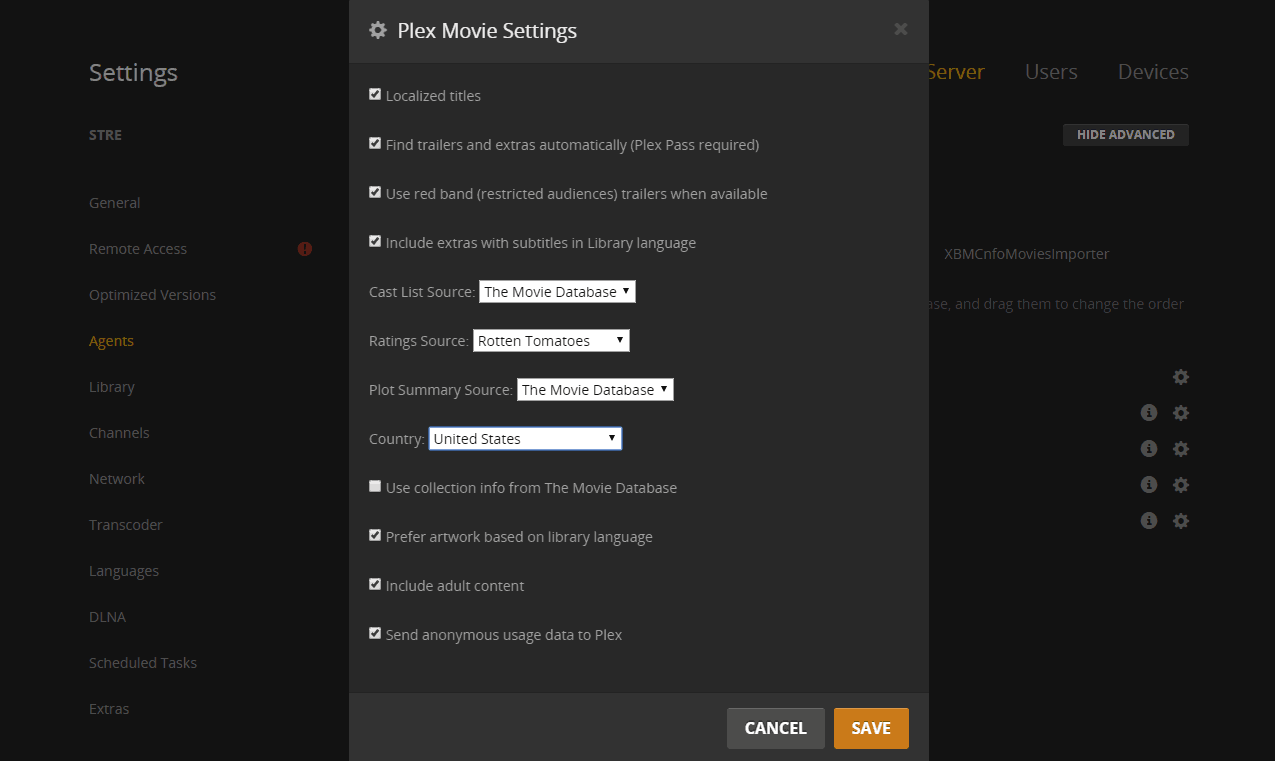The image size is (1275, 761).
Task: Select Agents in the settings sidebar
Action: 111,341
